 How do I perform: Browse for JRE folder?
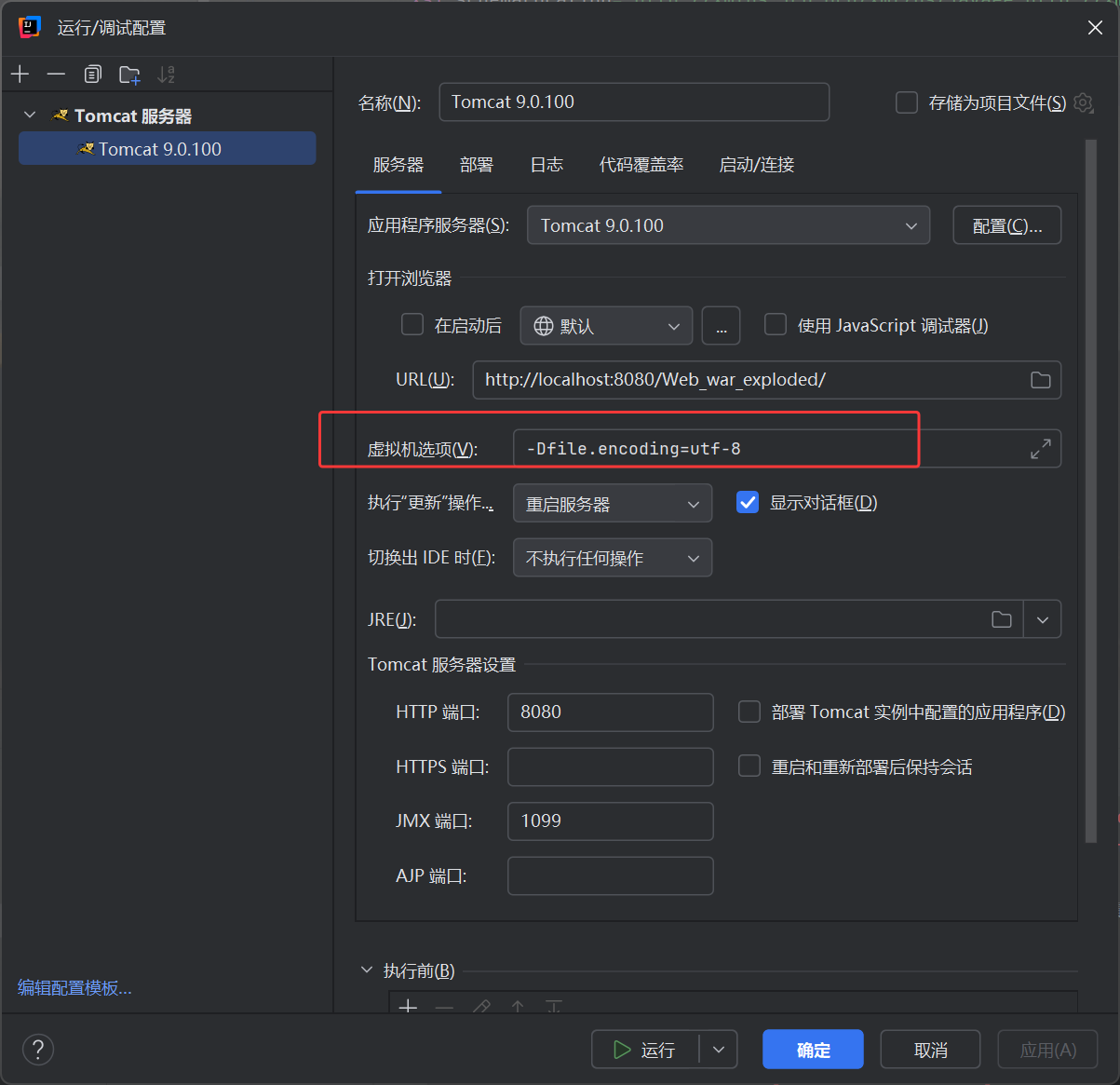tap(1001, 619)
